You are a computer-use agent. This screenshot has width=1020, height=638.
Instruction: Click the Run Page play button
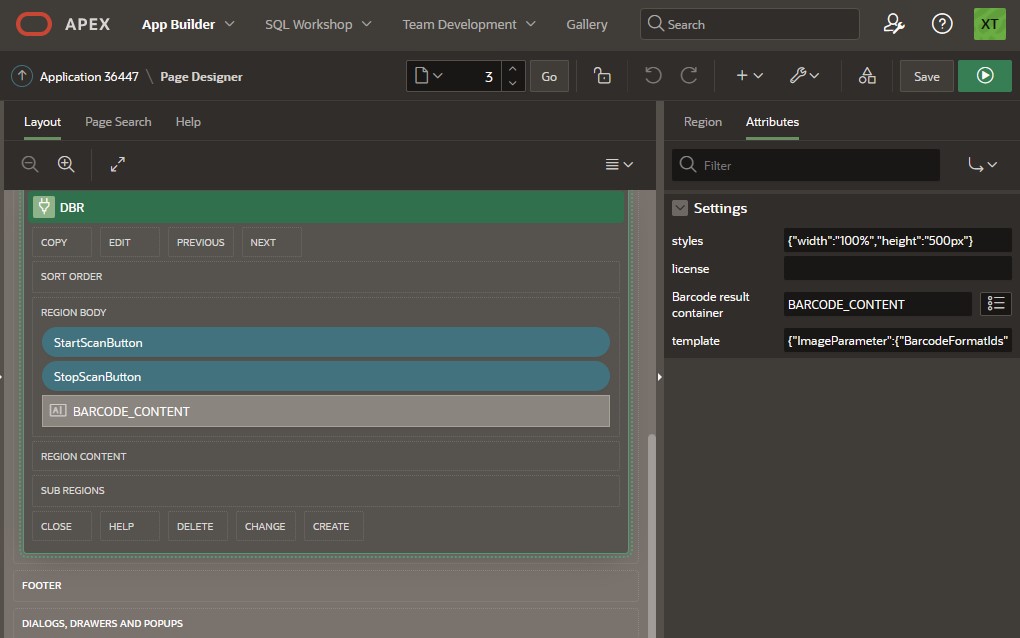coord(985,76)
